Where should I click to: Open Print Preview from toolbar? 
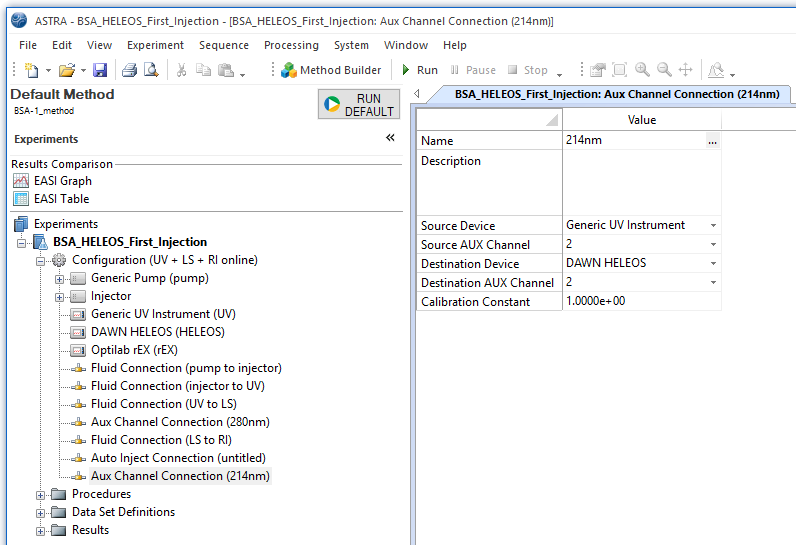[x=150, y=70]
